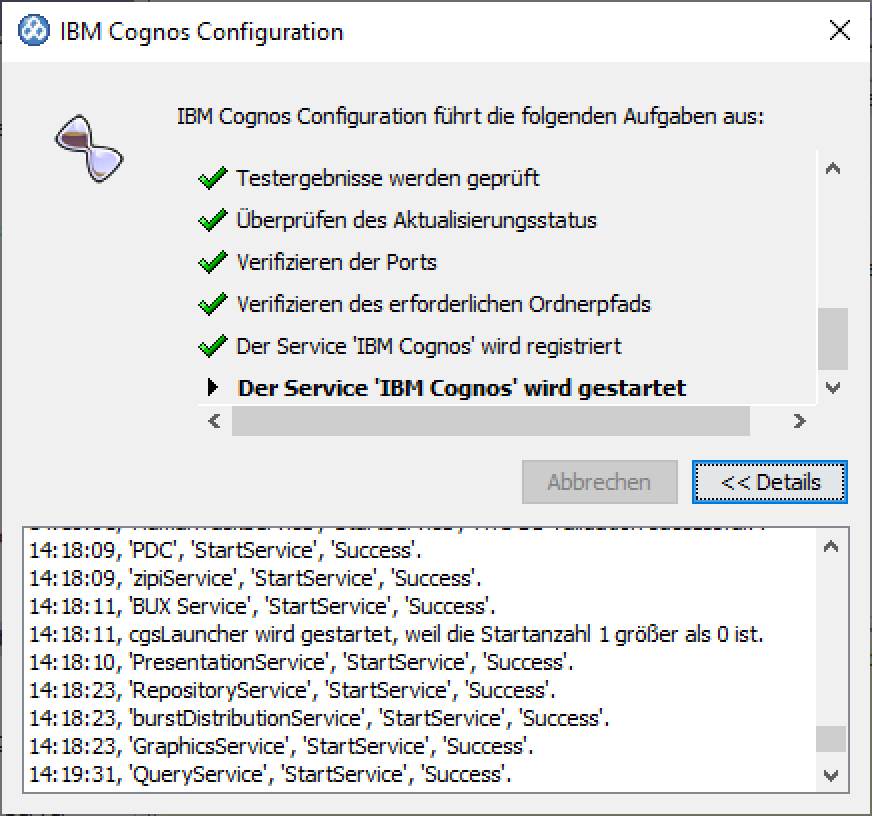Click checkmark beside Service wird registriert
872x816 pixels.
click(x=212, y=346)
